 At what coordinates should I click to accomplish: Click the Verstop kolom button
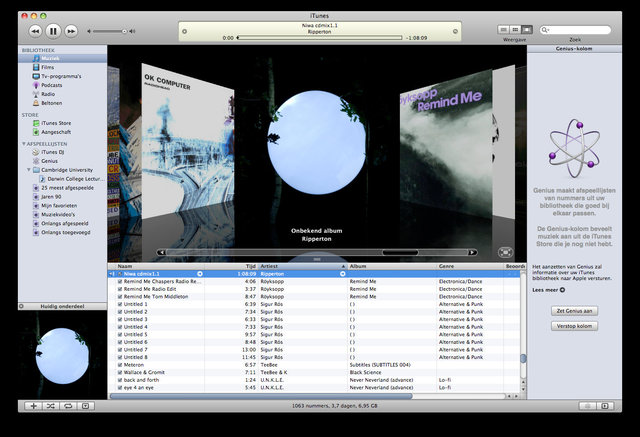[574, 326]
